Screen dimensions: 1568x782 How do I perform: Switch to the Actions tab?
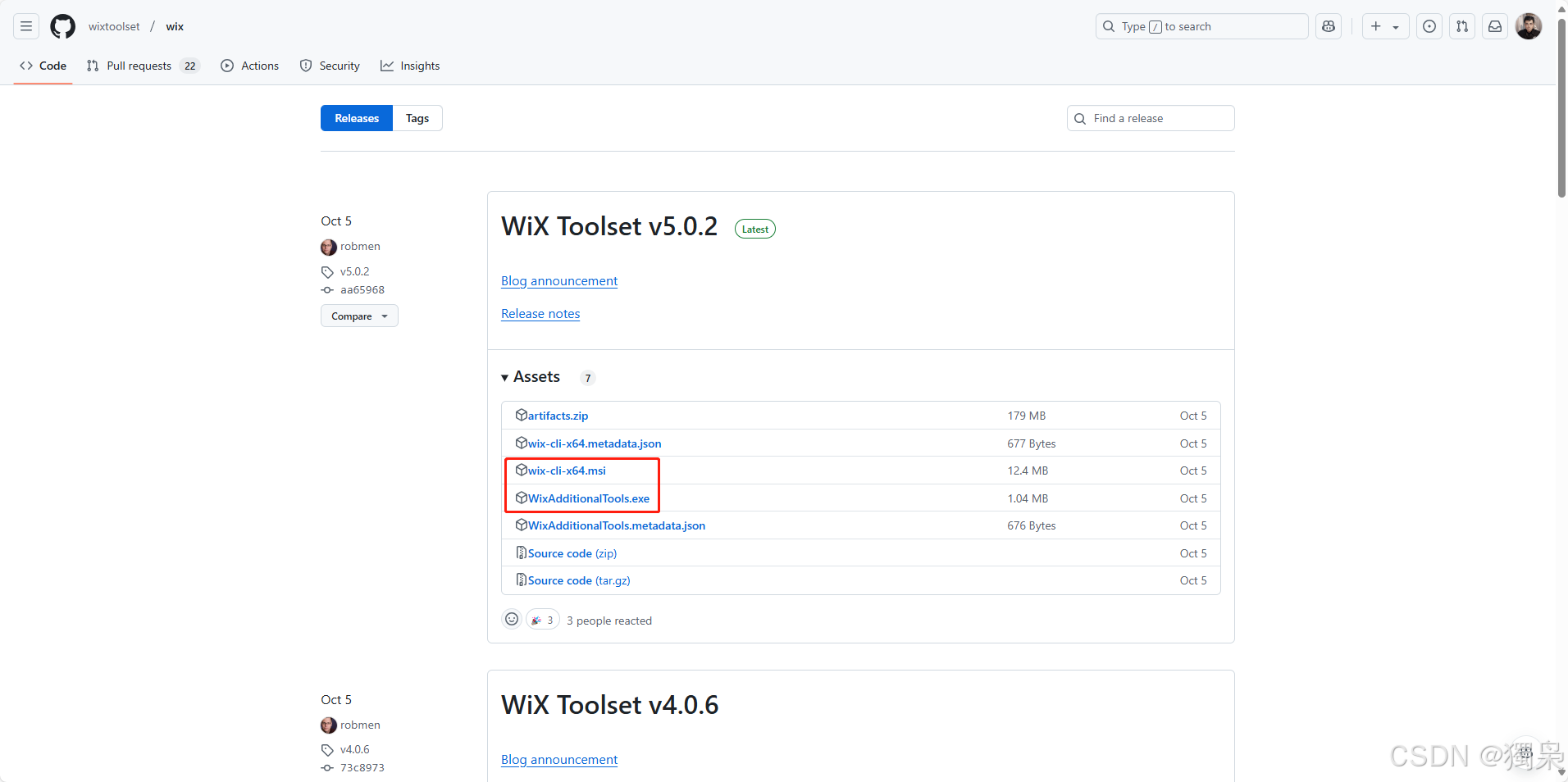click(x=250, y=66)
